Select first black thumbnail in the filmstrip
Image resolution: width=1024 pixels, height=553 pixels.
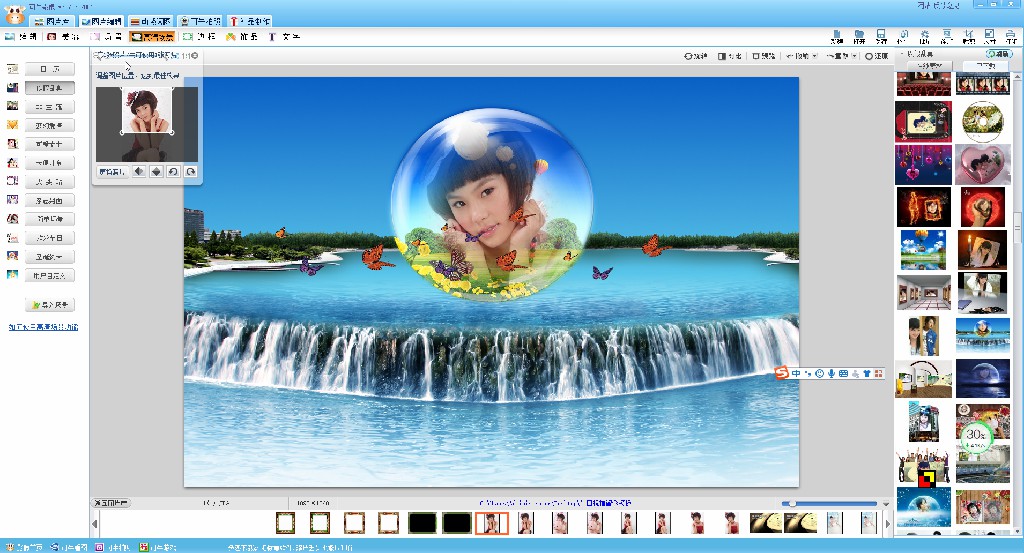[423, 523]
